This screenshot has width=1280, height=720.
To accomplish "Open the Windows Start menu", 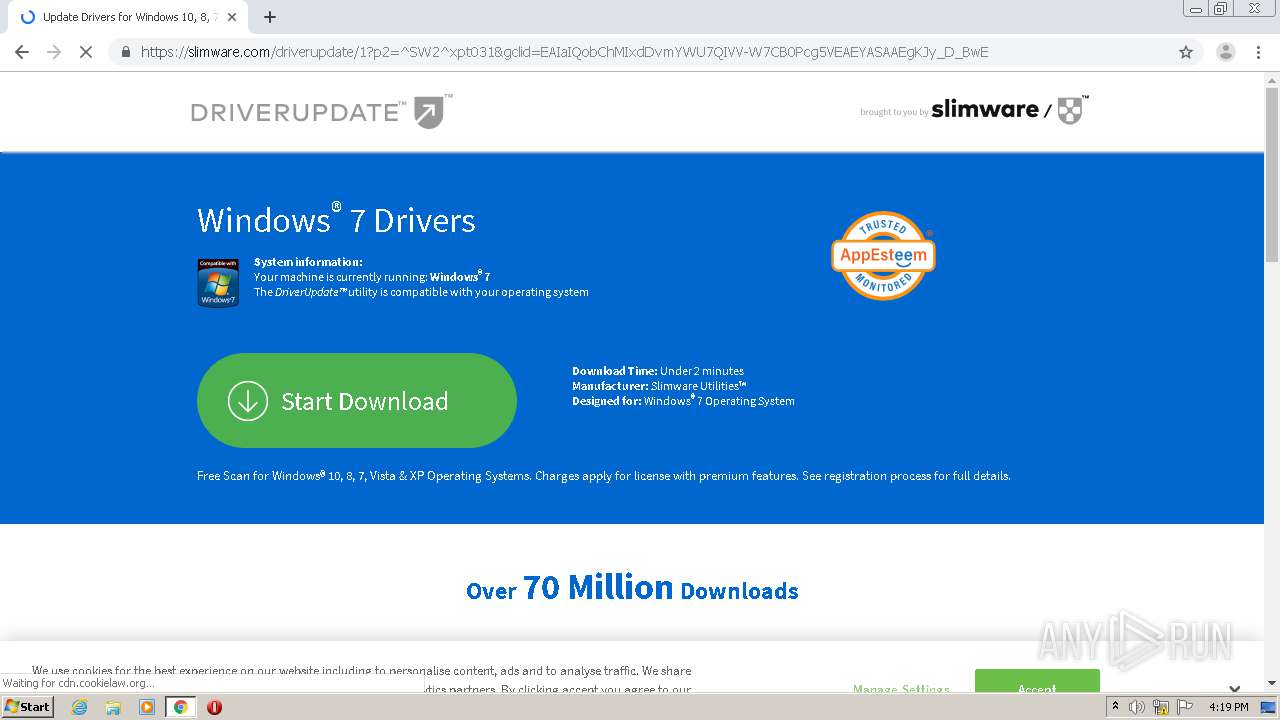I will pos(28,706).
